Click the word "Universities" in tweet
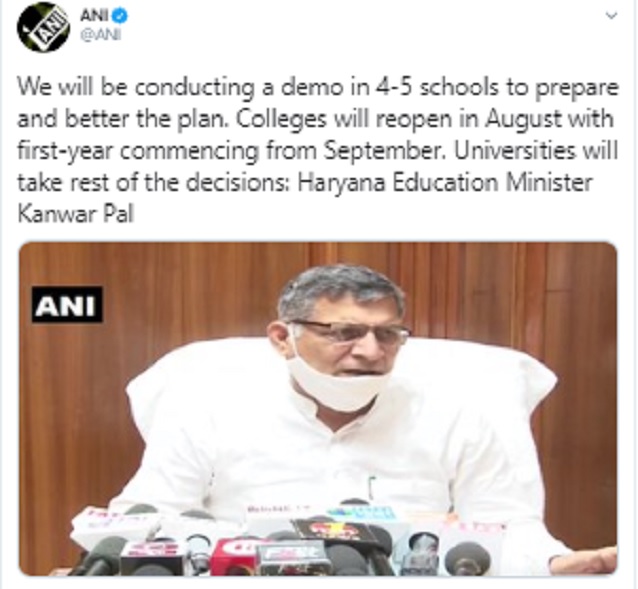 click(514, 151)
